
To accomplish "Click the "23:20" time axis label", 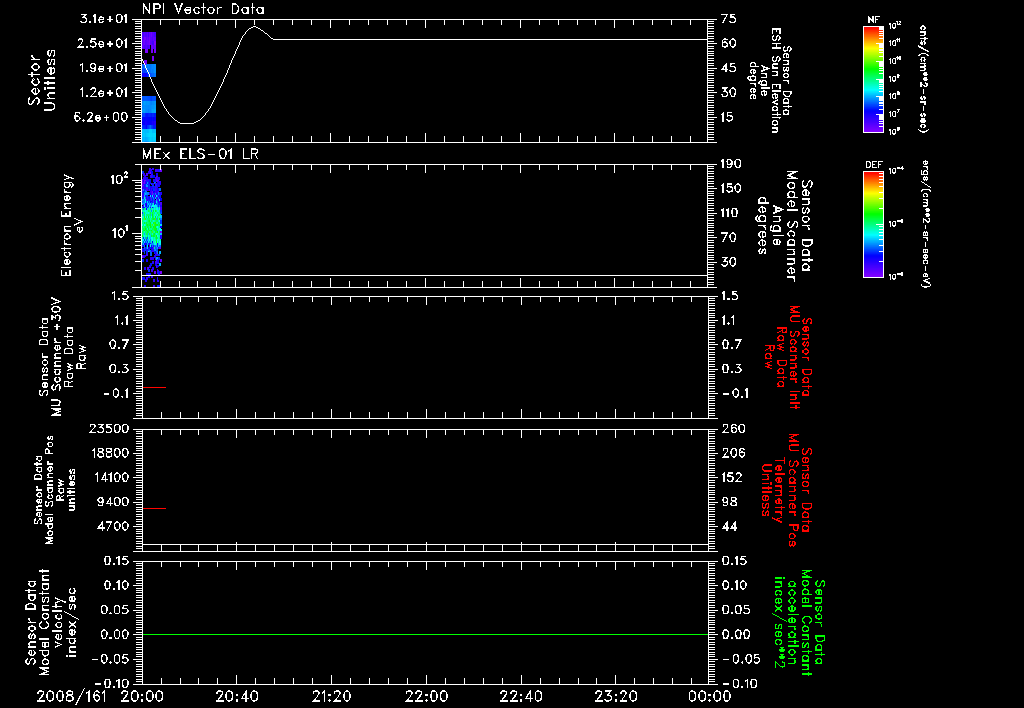I will click(x=615, y=696).
